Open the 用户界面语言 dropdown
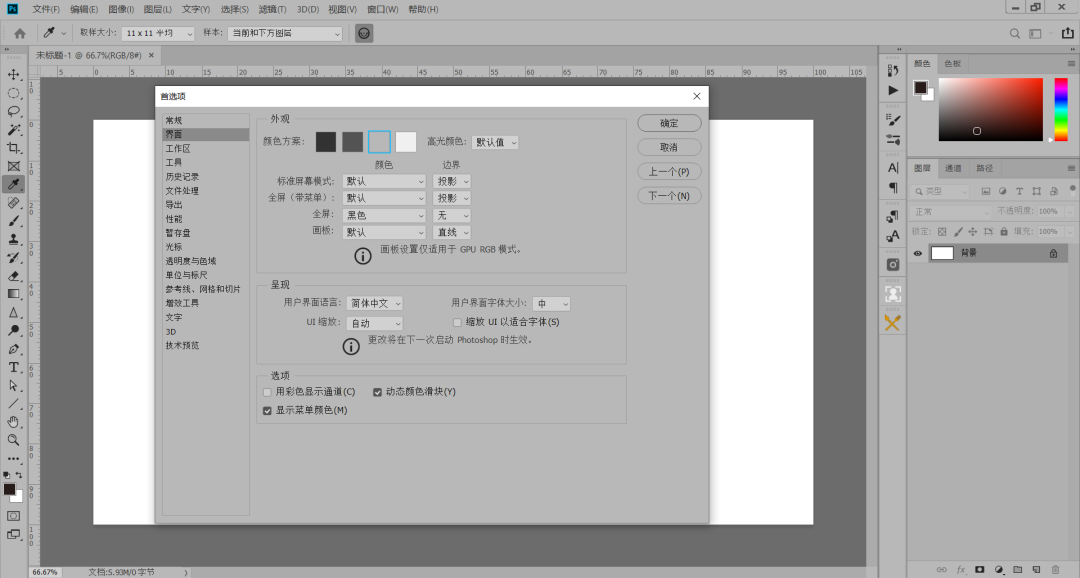The image size is (1080, 578). click(x=374, y=302)
